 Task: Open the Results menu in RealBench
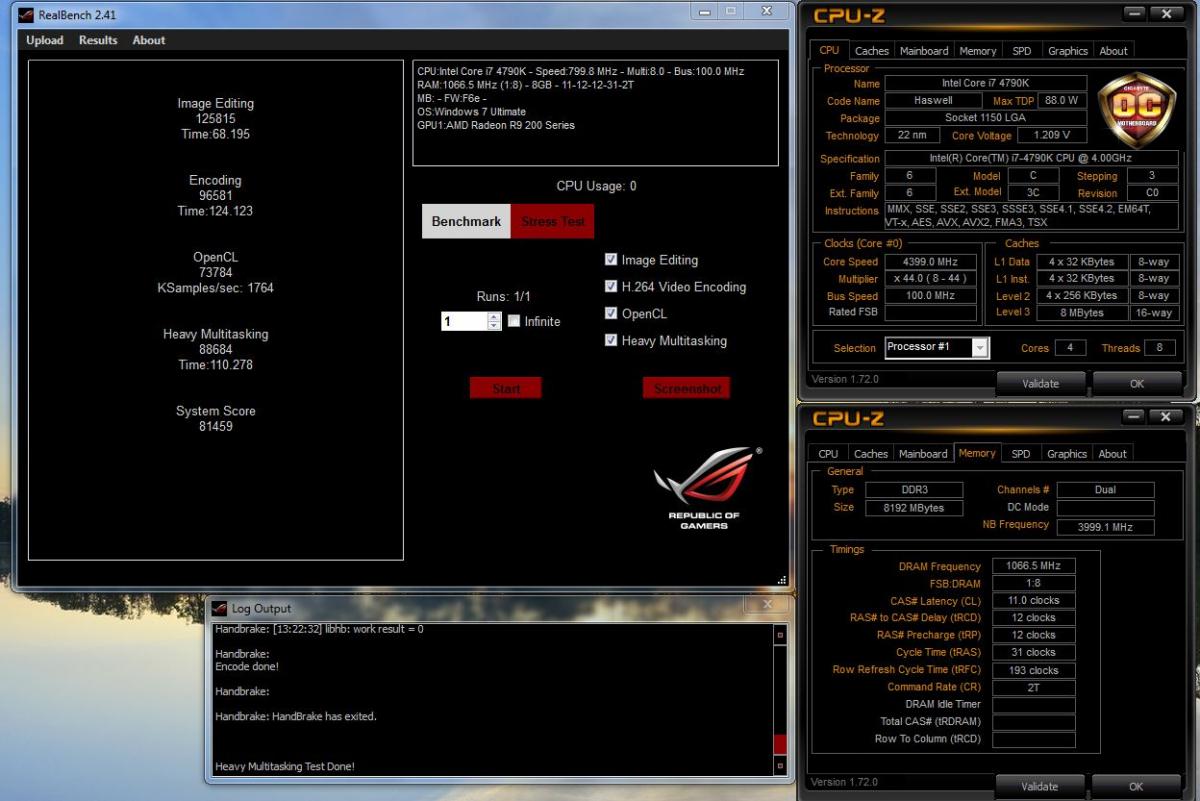[x=98, y=40]
